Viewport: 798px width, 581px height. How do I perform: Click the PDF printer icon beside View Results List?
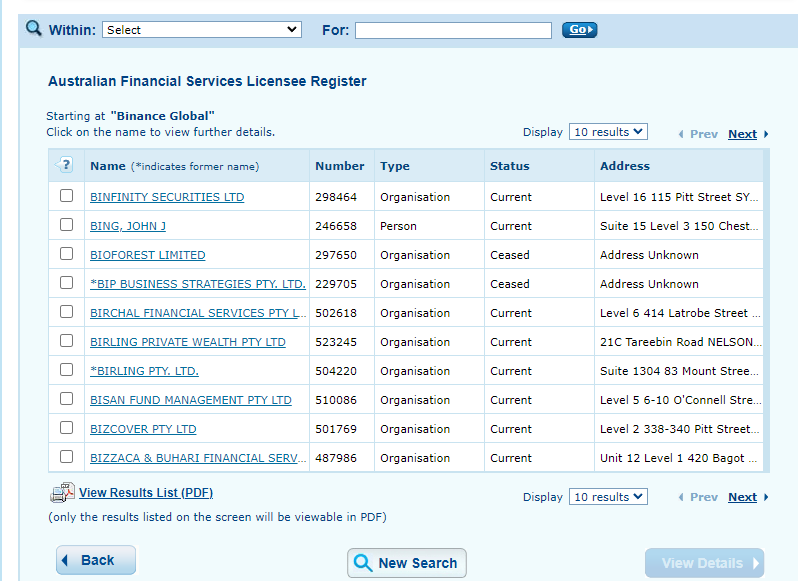coord(63,492)
